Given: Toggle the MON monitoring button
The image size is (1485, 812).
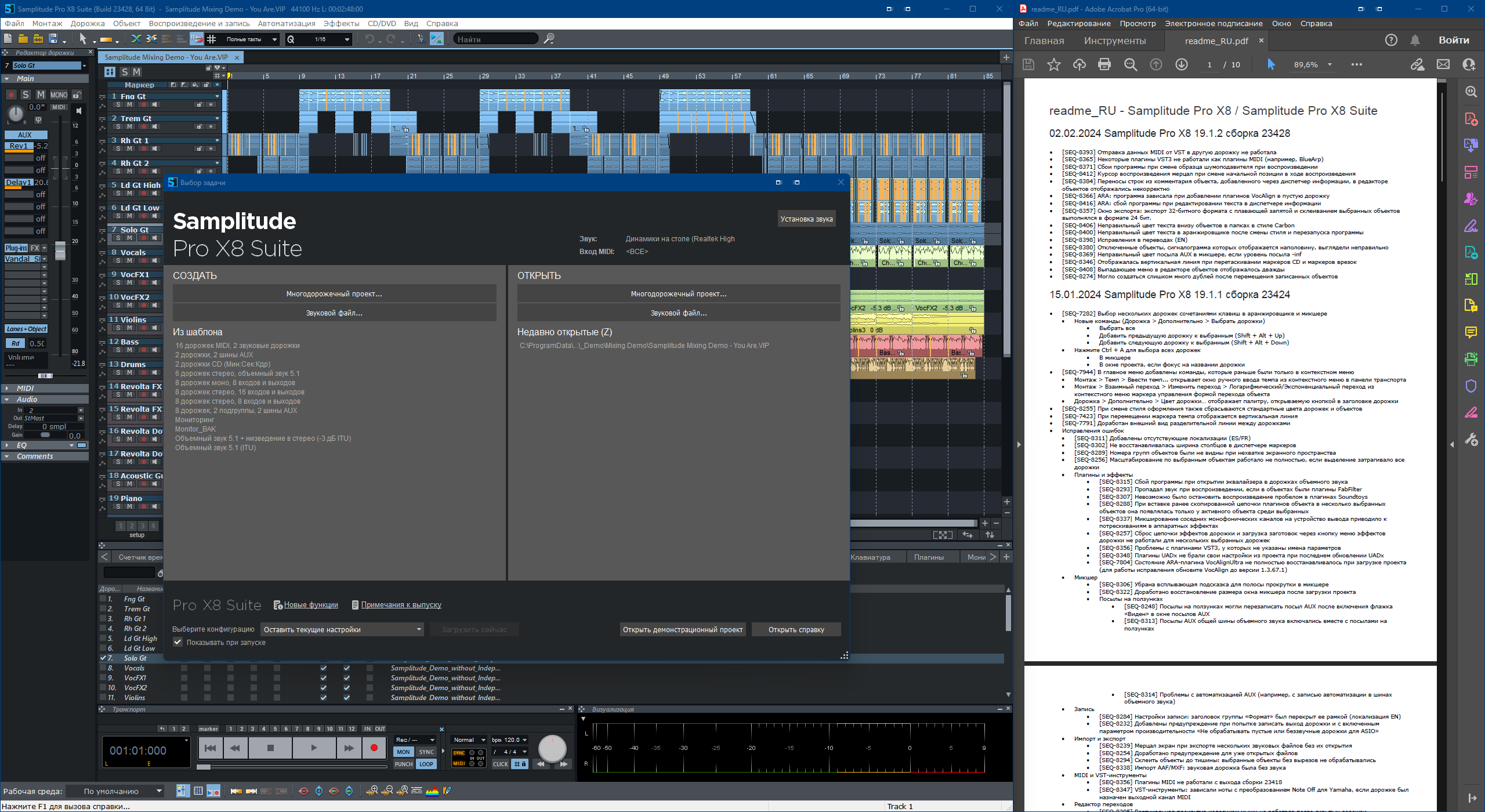Looking at the screenshot, I should tap(403, 752).
